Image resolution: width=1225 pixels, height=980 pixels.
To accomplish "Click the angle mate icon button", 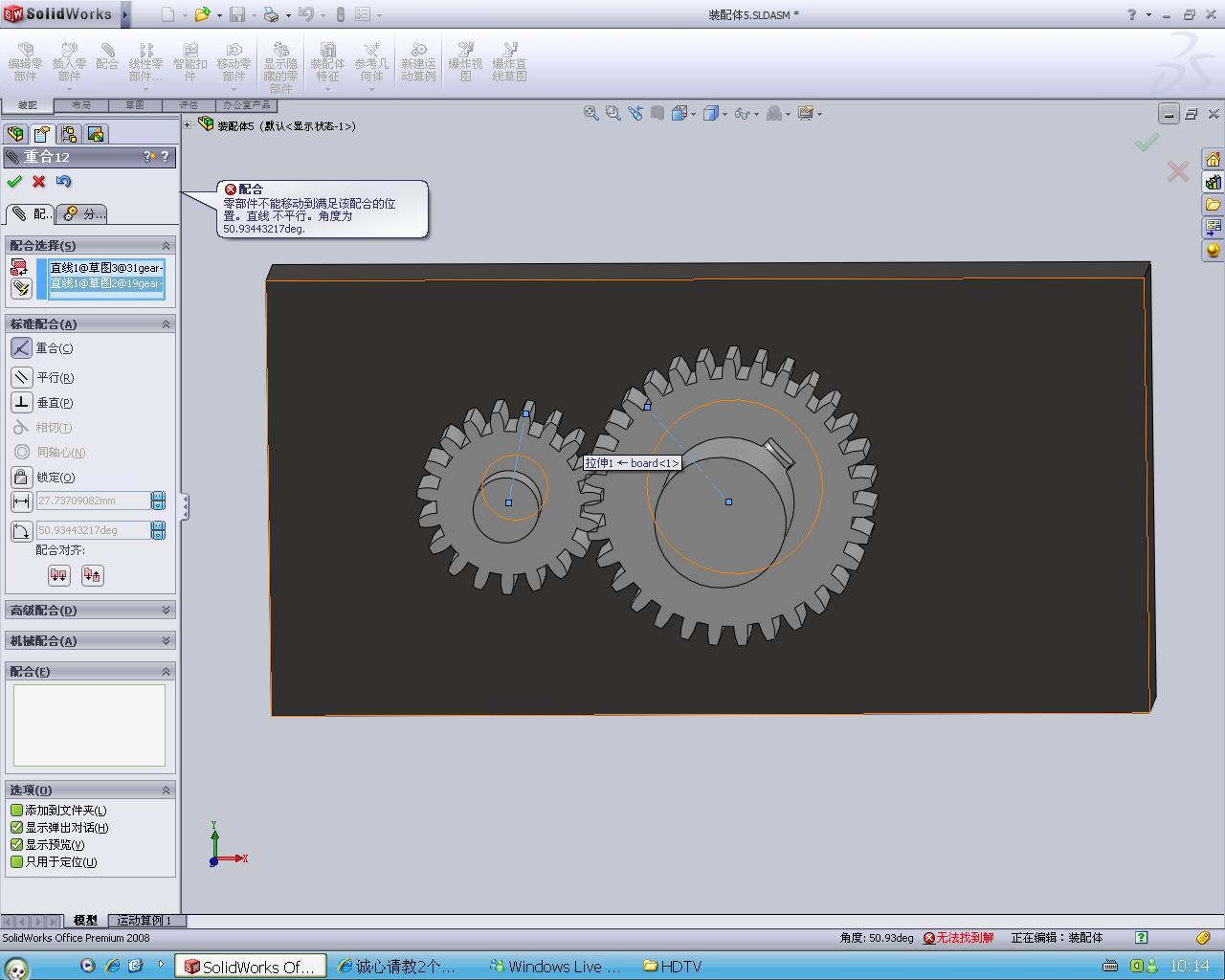I will pyautogui.click(x=21, y=530).
